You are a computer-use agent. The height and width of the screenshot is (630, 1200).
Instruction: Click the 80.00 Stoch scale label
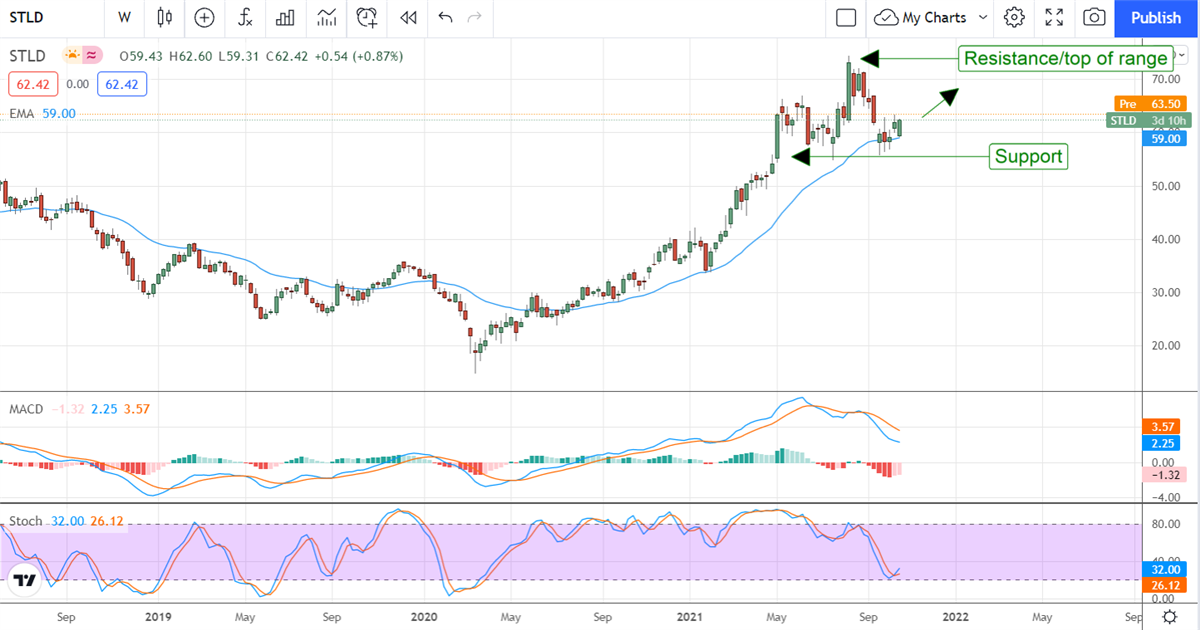pyautogui.click(x=1165, y=523)
